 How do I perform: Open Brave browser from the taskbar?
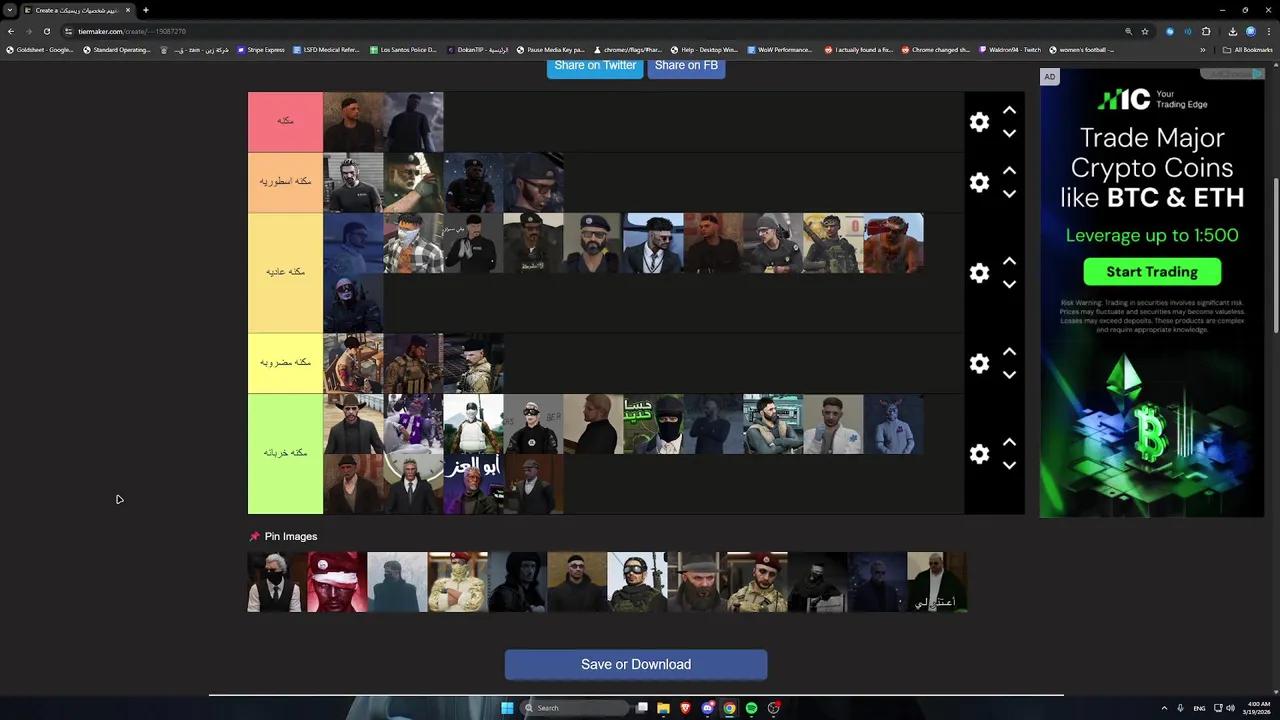tap(686, 708)
